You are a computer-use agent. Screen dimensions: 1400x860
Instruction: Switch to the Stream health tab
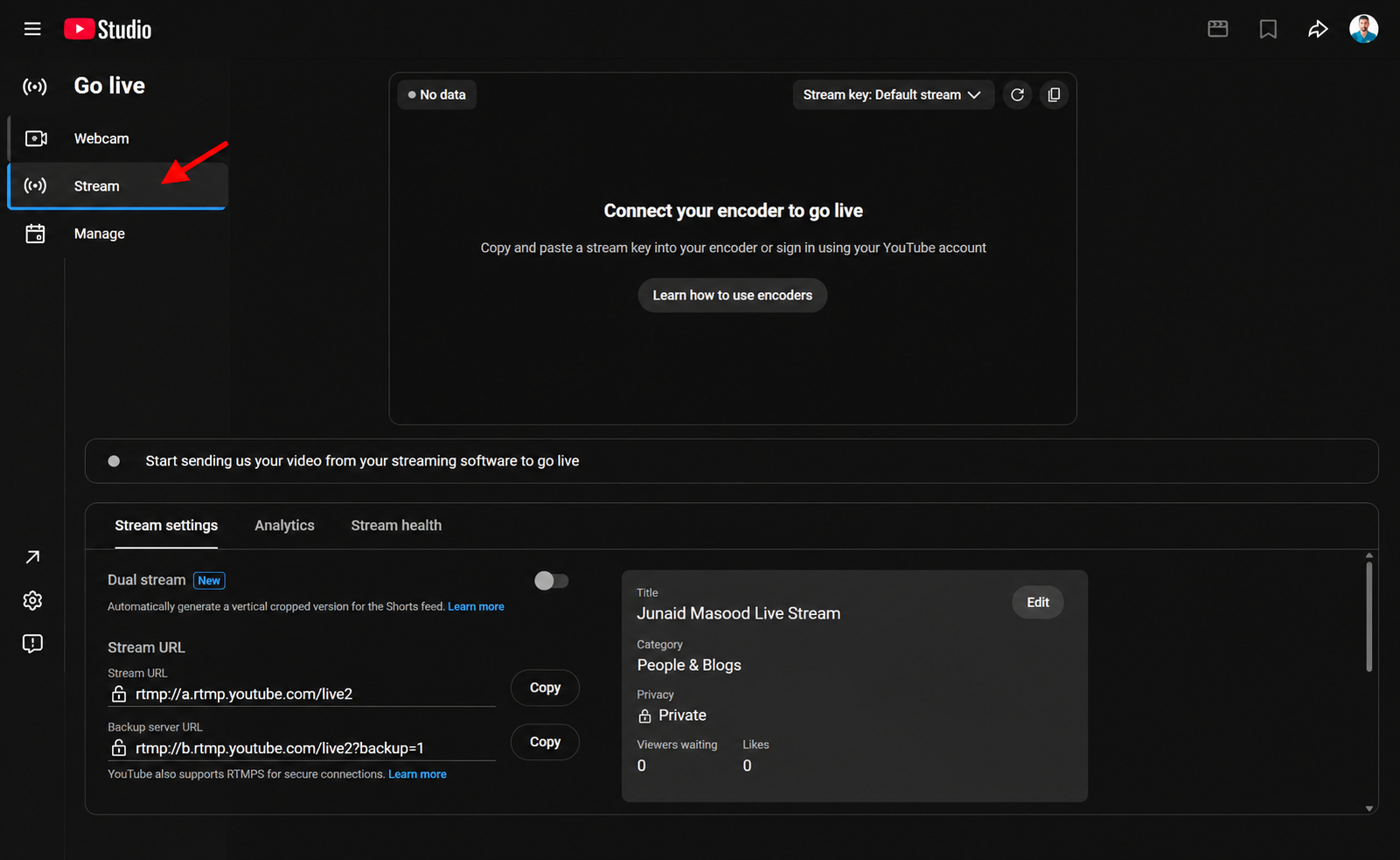coord(396,525)
